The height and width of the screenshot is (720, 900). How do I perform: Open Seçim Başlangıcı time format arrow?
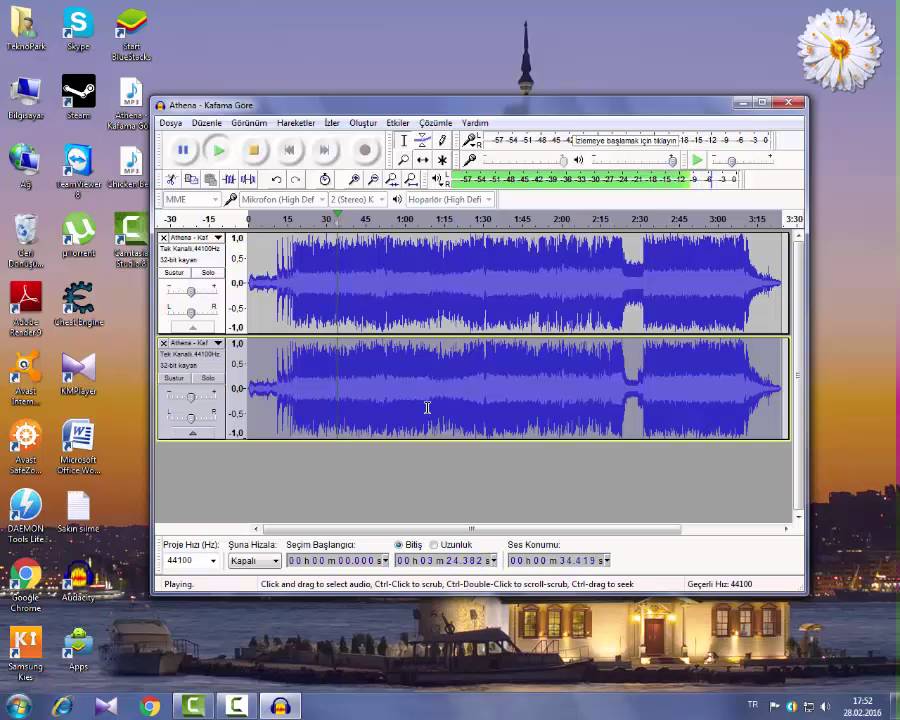tap(385, 560)
